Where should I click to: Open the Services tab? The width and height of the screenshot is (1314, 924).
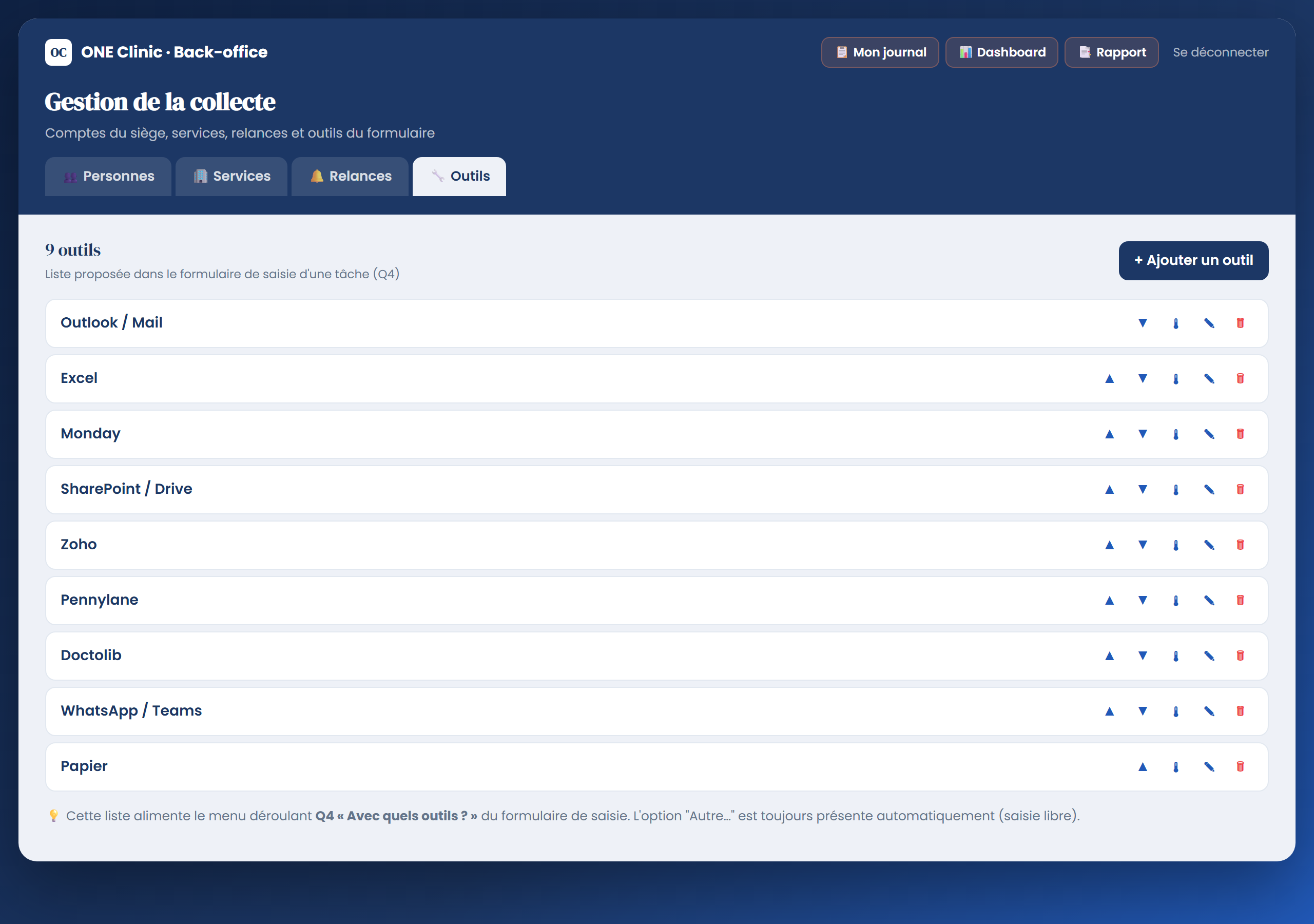point(231,176)
